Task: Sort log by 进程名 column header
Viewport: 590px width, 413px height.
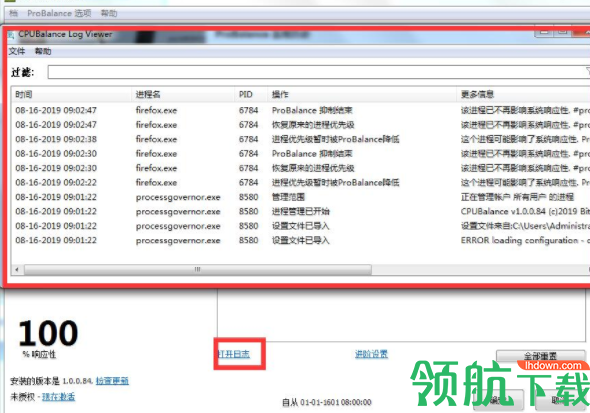Action: tap(182, 94)
